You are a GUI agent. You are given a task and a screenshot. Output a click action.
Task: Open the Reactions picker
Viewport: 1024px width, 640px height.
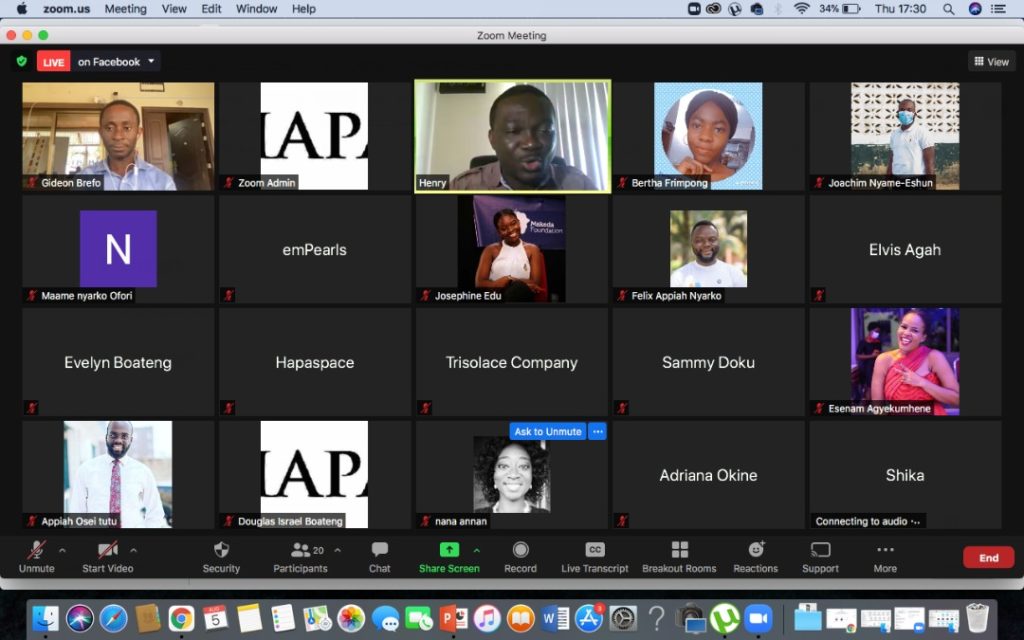tap(756, 557)
